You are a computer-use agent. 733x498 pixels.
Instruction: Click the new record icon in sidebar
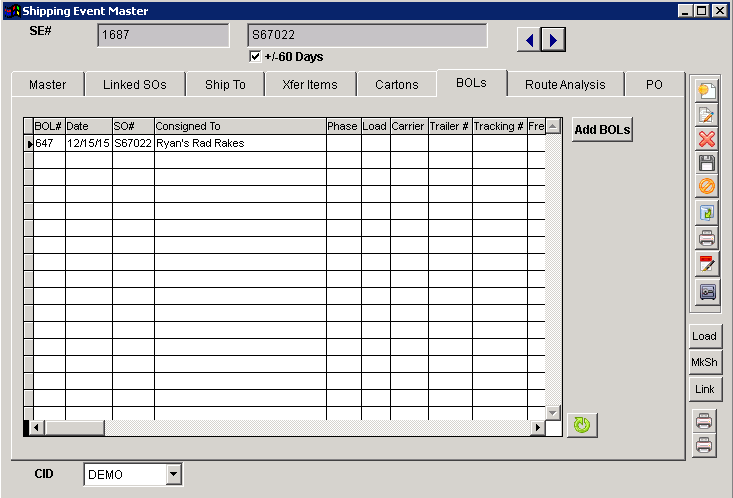(x=706, y=91)
